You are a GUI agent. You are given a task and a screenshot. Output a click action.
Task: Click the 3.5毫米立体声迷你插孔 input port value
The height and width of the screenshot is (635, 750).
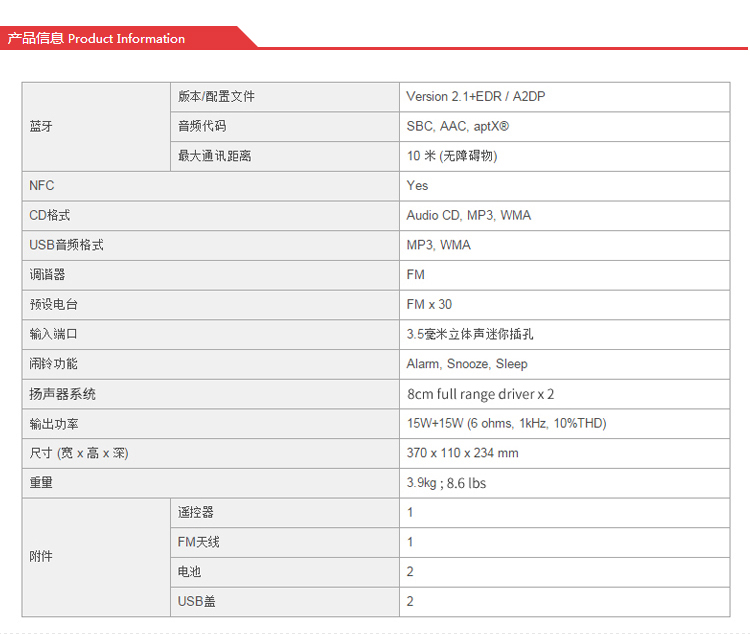[476, 335]
